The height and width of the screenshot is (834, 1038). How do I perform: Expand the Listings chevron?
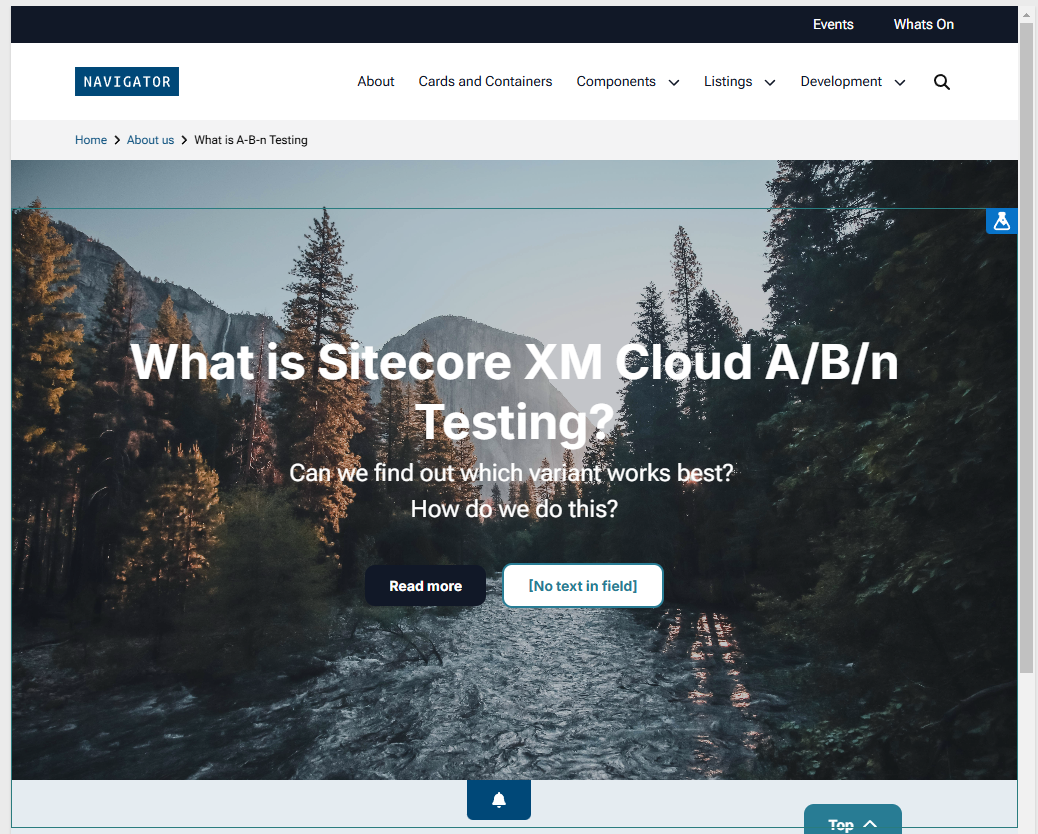click(x=770, y=83)
